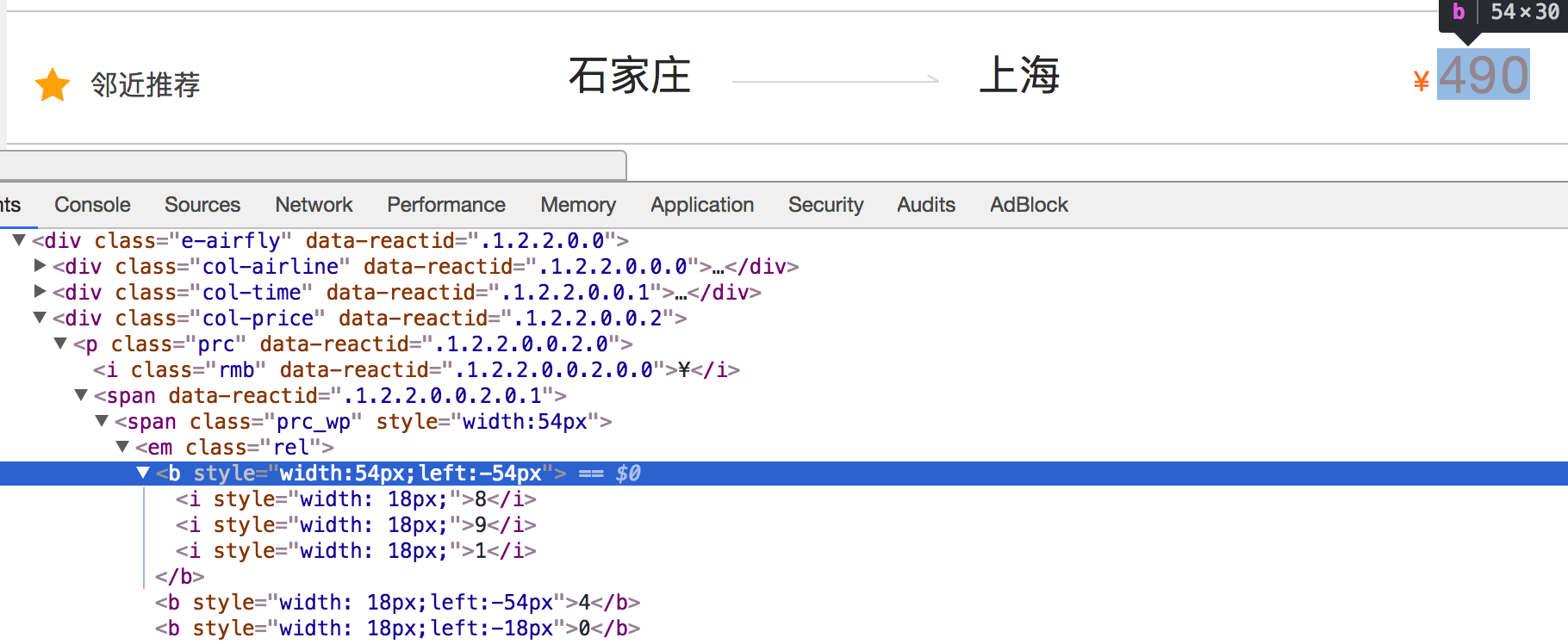Collapse the e-airfly div node
Screen dimensions: 1568x644
point(19,240)
